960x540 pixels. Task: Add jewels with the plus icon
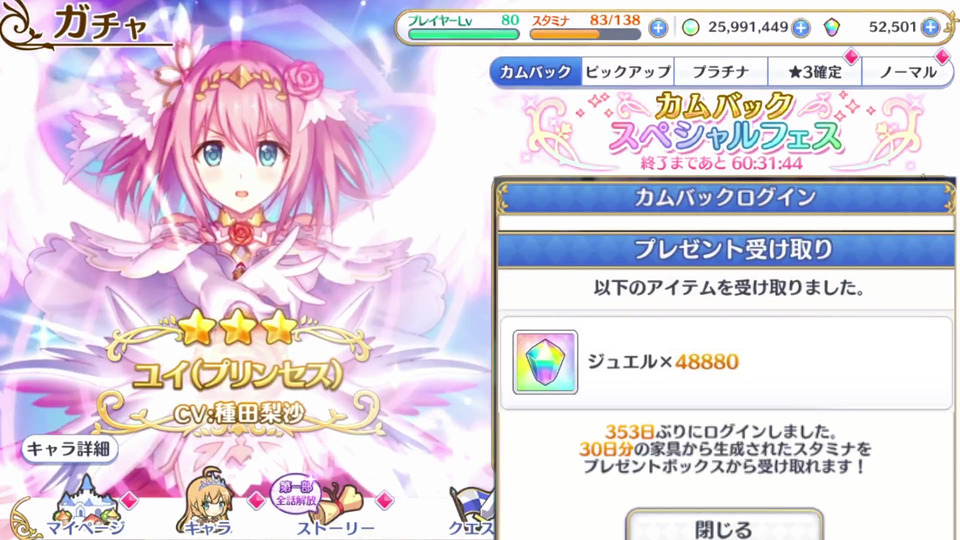coord(931,27)
